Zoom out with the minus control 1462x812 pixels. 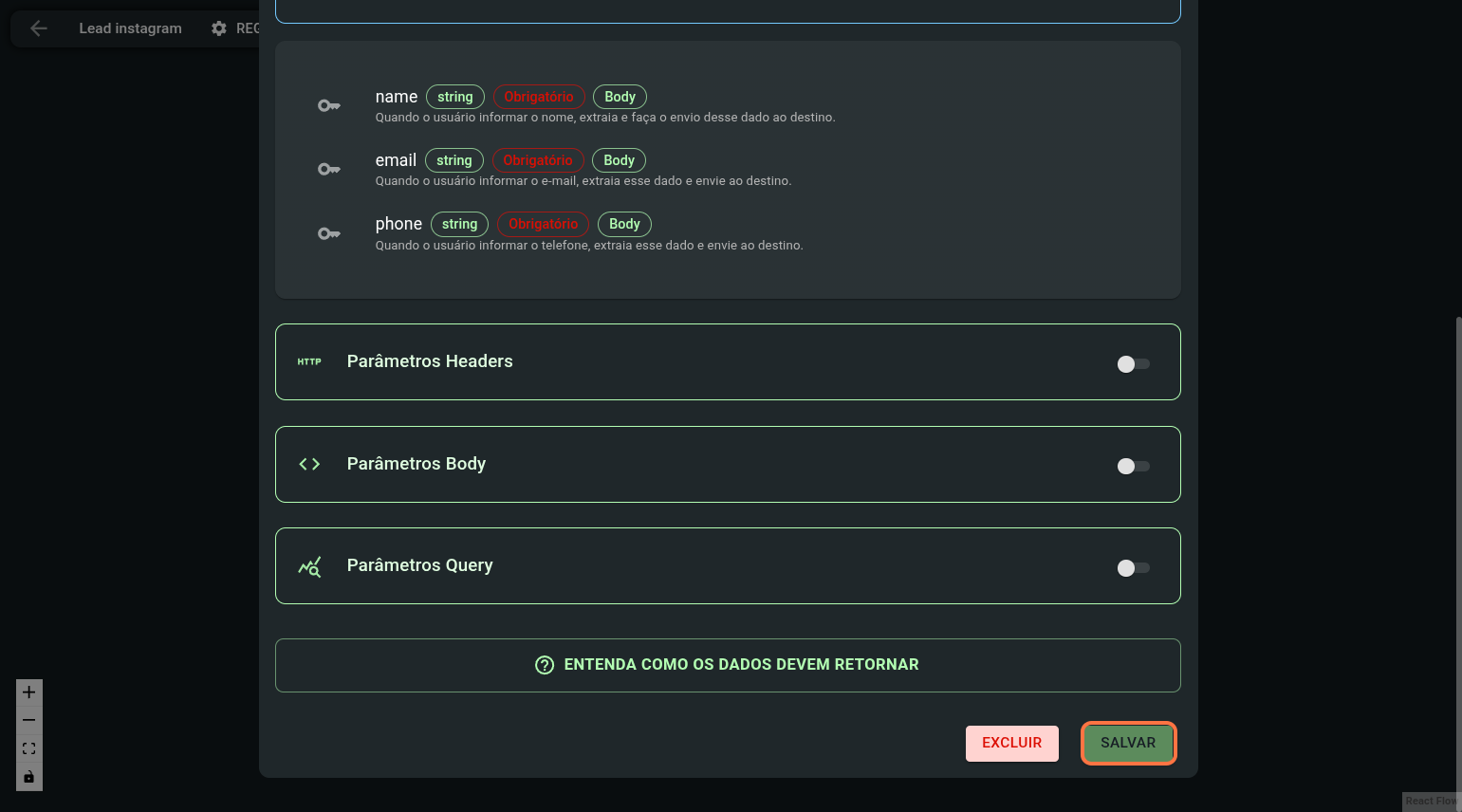(29, 720)
